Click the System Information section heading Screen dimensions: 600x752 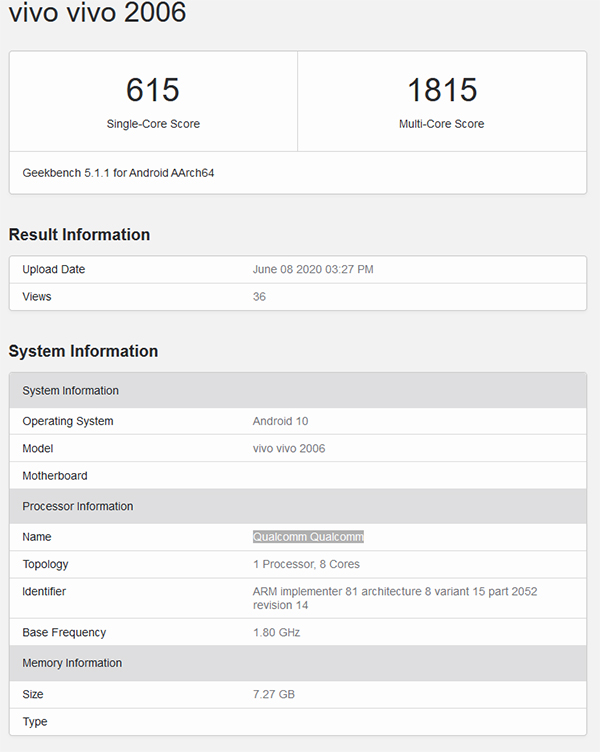[x=83, y=351]
